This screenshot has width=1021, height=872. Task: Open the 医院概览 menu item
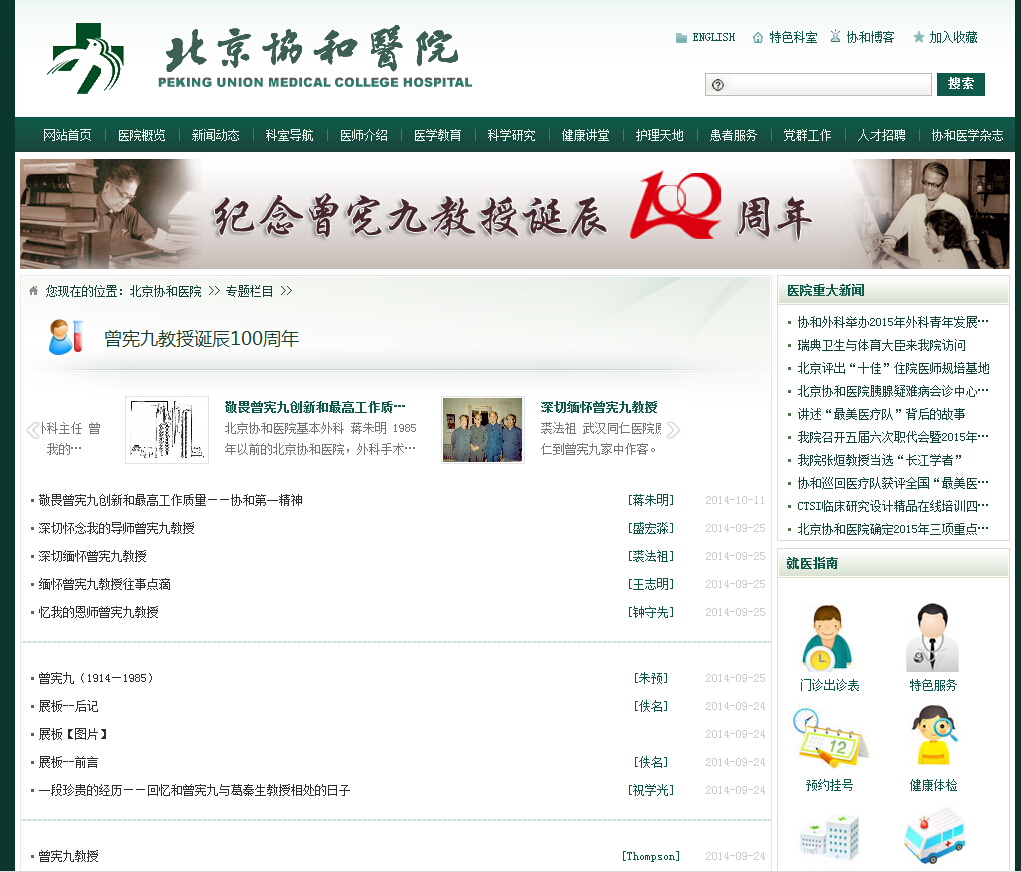pyautogui.click(x=141, y=135)
